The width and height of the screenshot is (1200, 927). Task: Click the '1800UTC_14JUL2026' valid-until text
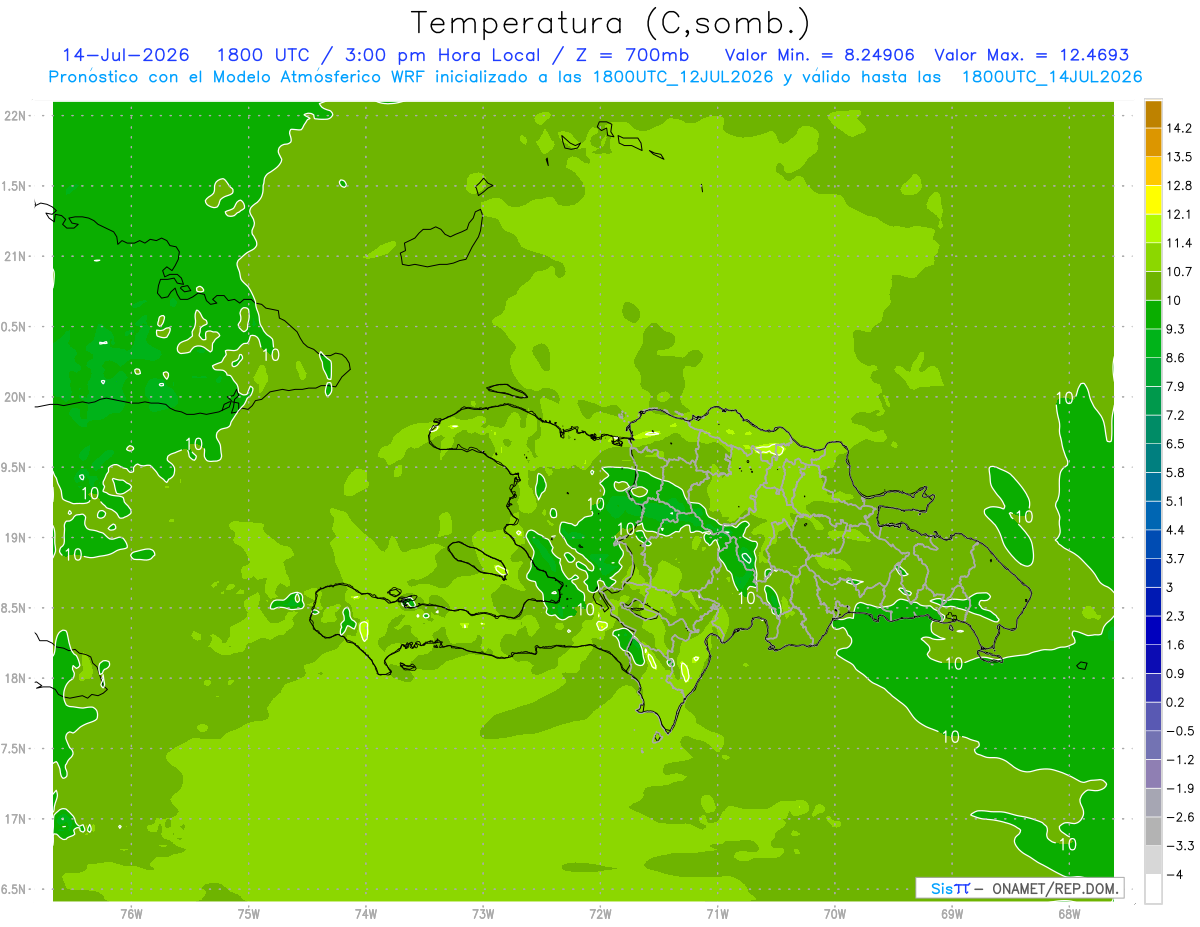1051,77
